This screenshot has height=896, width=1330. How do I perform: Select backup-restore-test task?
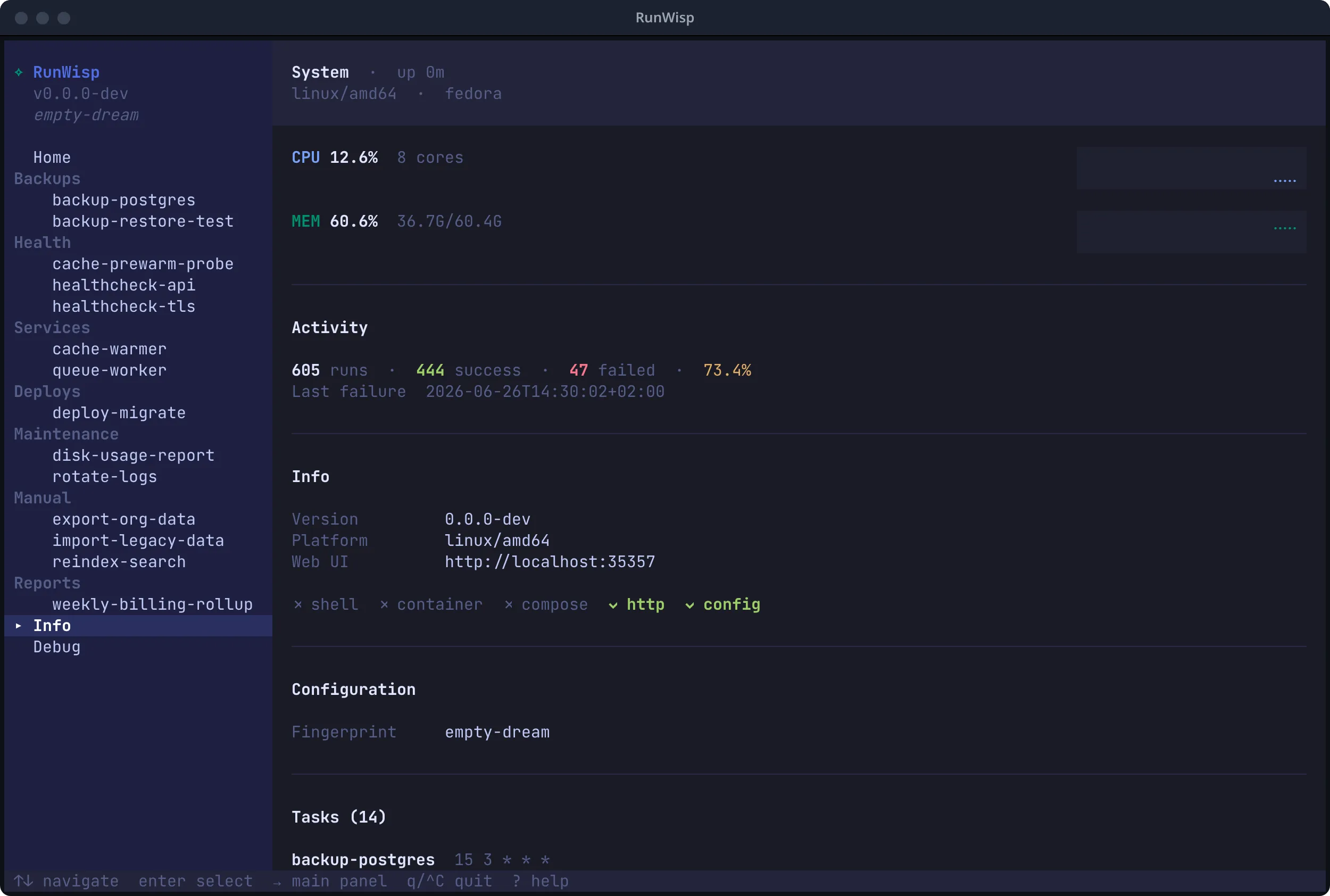click(143, 221)
